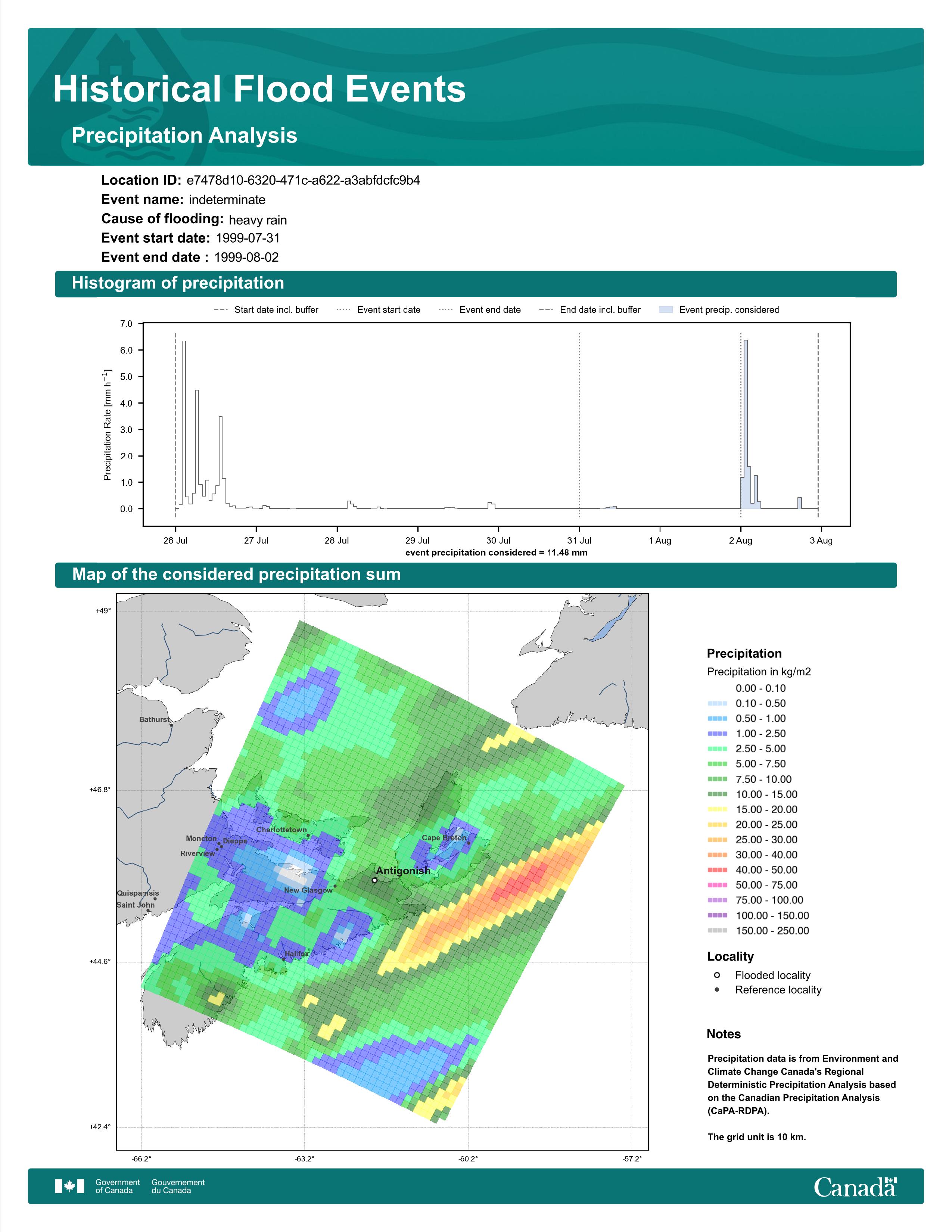Click the Event precip. considered legend patch
Viewport: 952px width, 1232px height.
666,310
